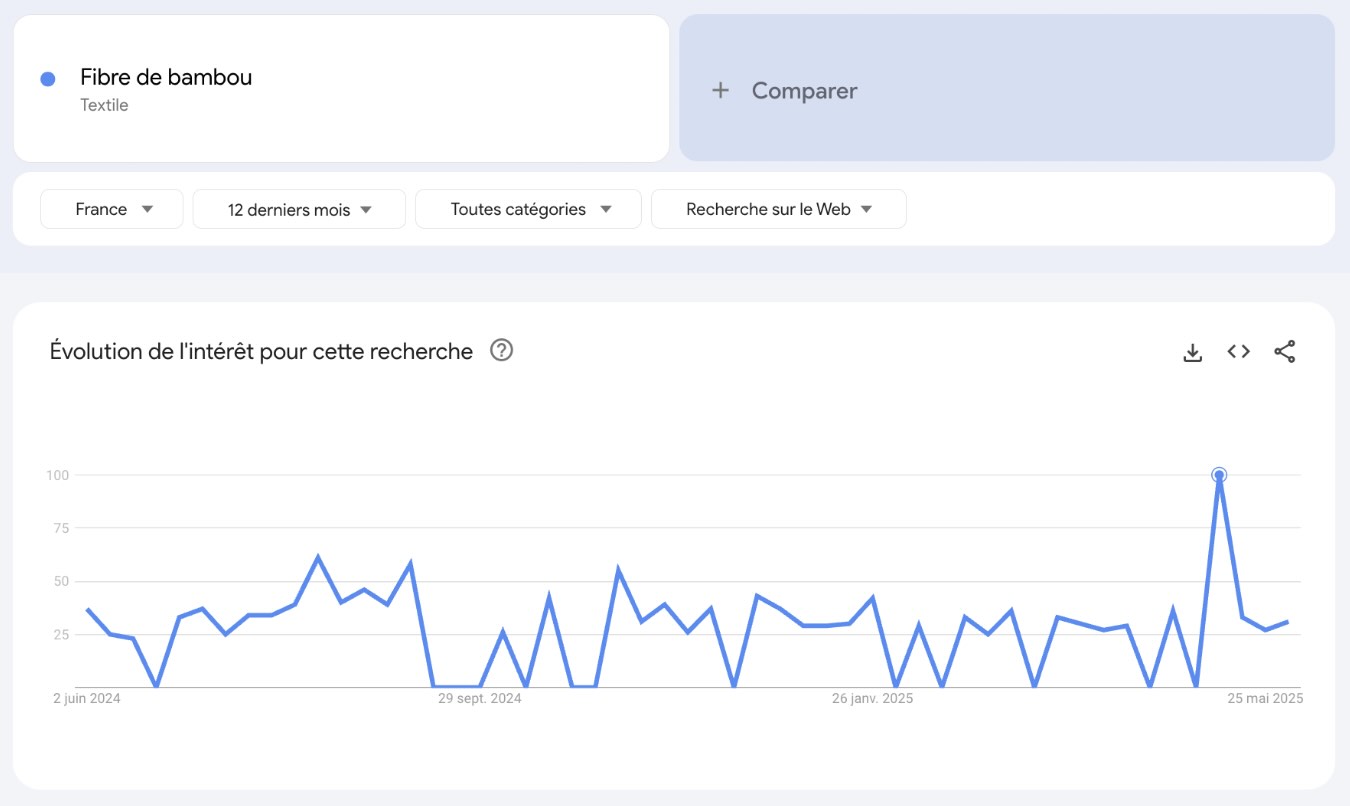Click the 50 value on the y-axis
Image resolution: width=1350 pixels, height=806 pixels.
pyautogui.click(x=61, y=581)
